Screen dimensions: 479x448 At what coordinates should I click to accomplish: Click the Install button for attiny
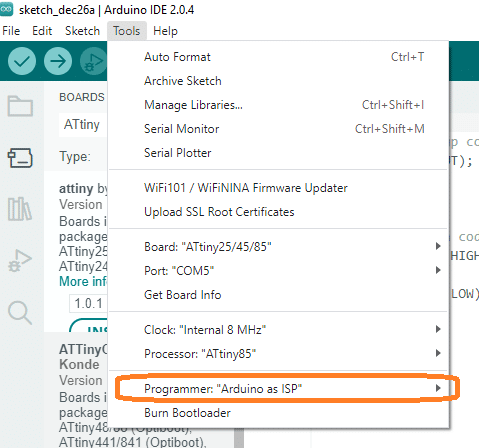89,326
